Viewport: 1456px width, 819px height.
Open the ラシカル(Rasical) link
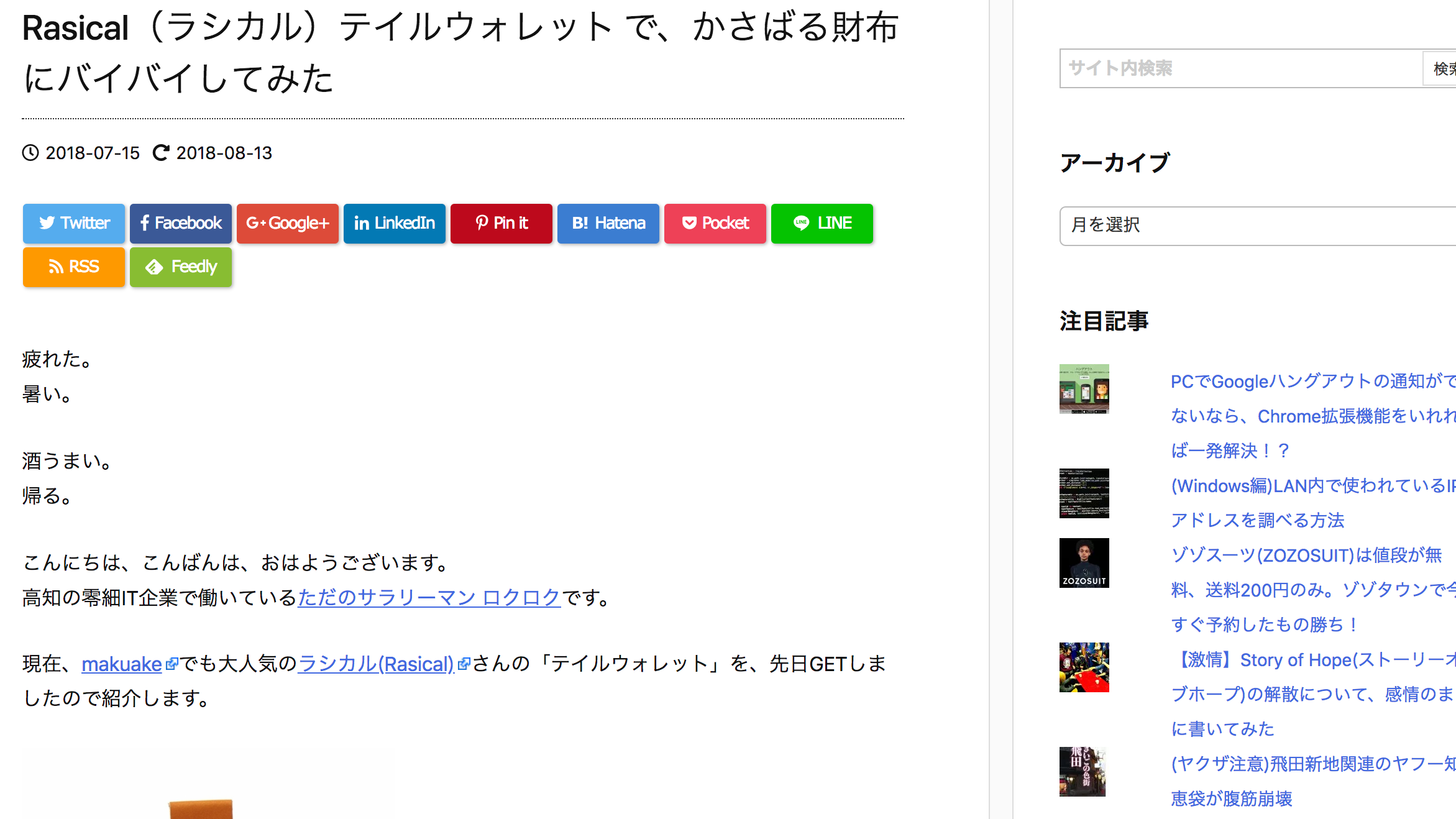click(x=377, y=664)
